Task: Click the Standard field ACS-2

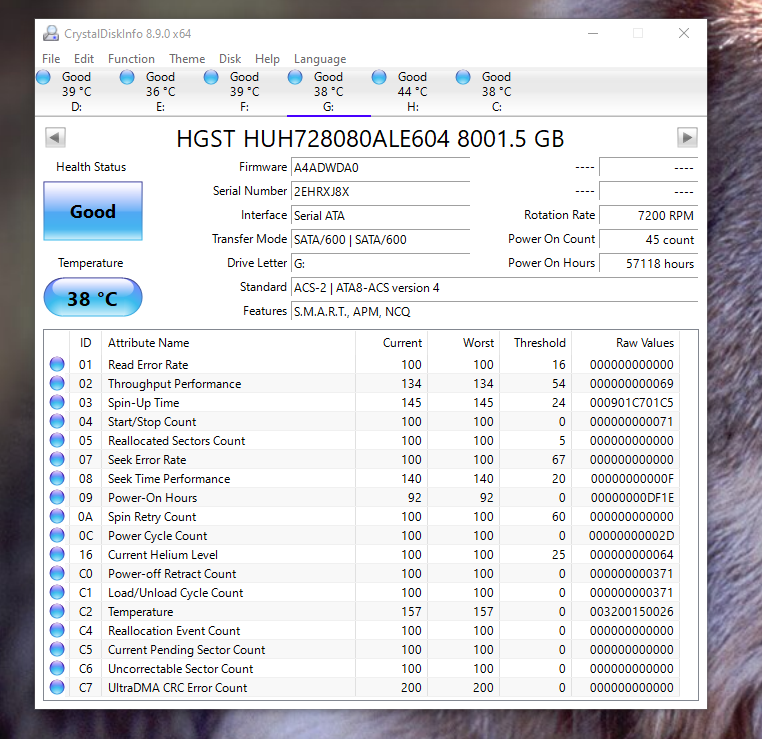Action: click(495, 288)
